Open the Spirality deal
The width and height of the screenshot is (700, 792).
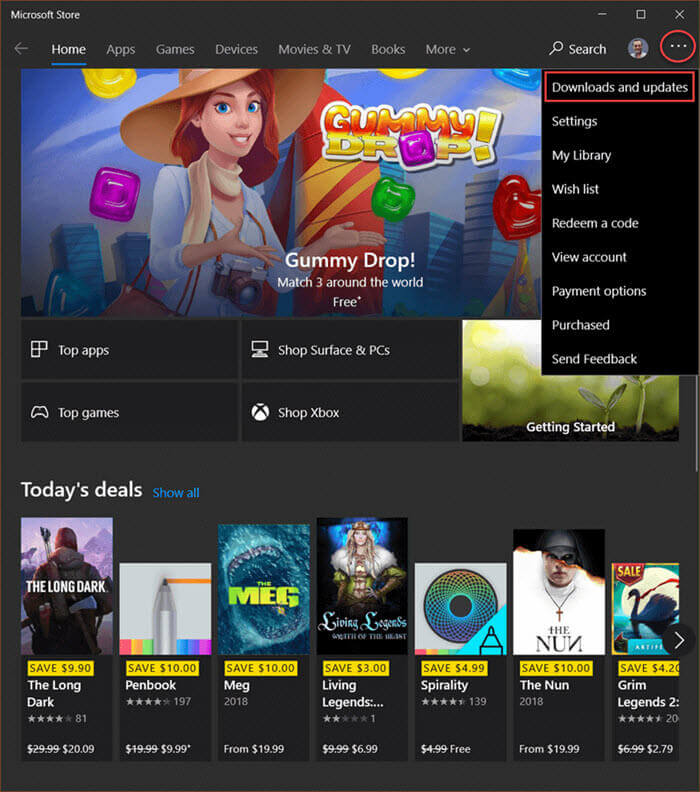tap(461, 662)
